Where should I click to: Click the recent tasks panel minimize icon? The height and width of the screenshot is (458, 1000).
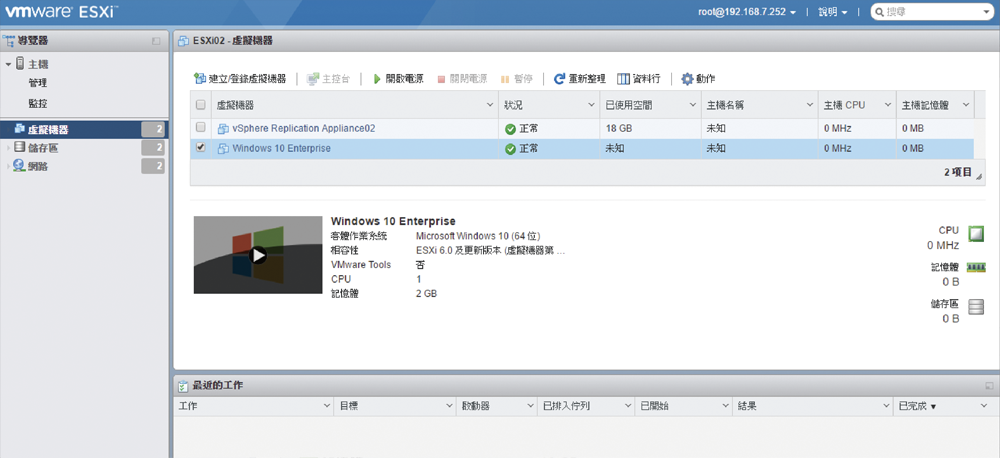[x=989, y=386]
